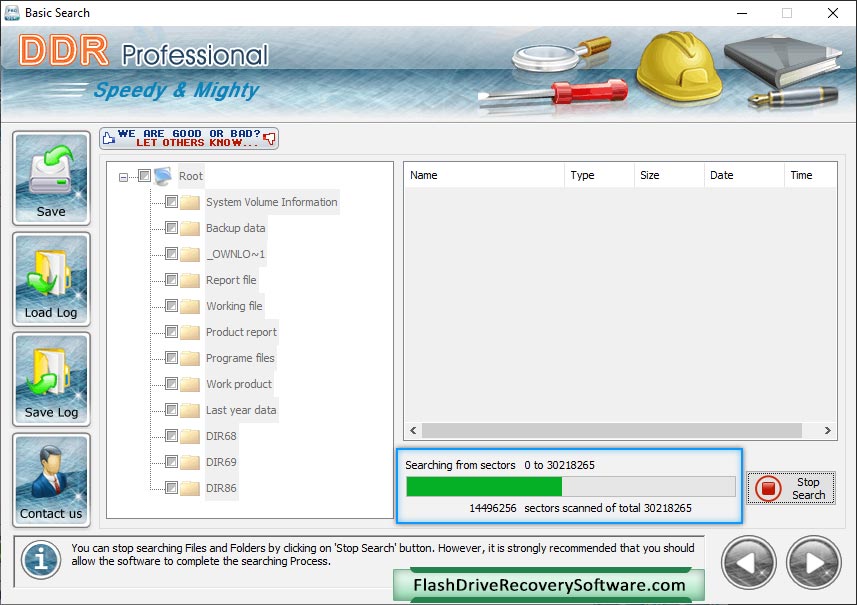Viewport: 857px width, 605px height.
Task: Click the Product report folder icon
Action: point(190,332)
